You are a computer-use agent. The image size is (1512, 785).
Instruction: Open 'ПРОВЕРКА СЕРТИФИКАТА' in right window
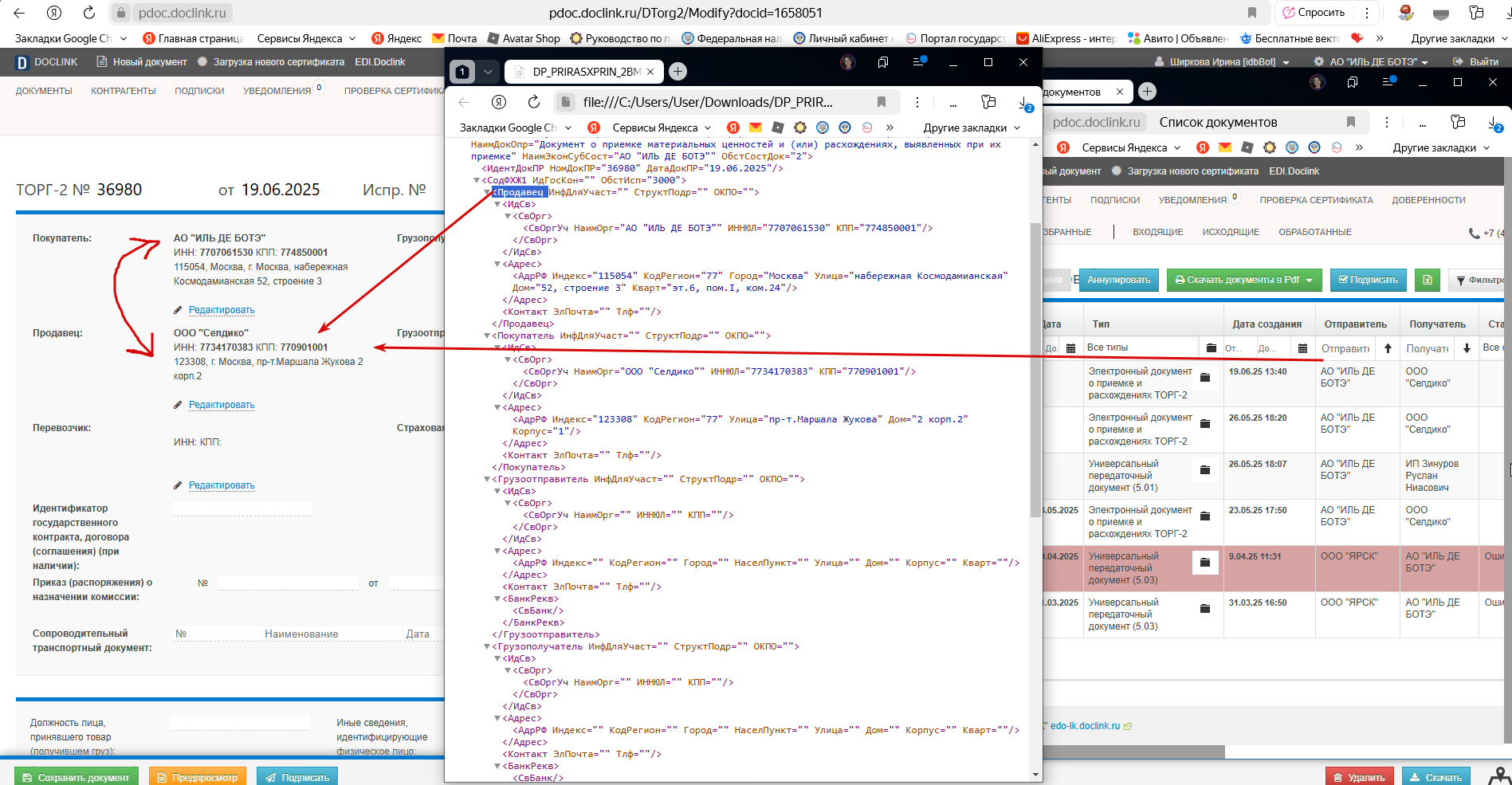pyautogui.click(x=1316, y=200)
